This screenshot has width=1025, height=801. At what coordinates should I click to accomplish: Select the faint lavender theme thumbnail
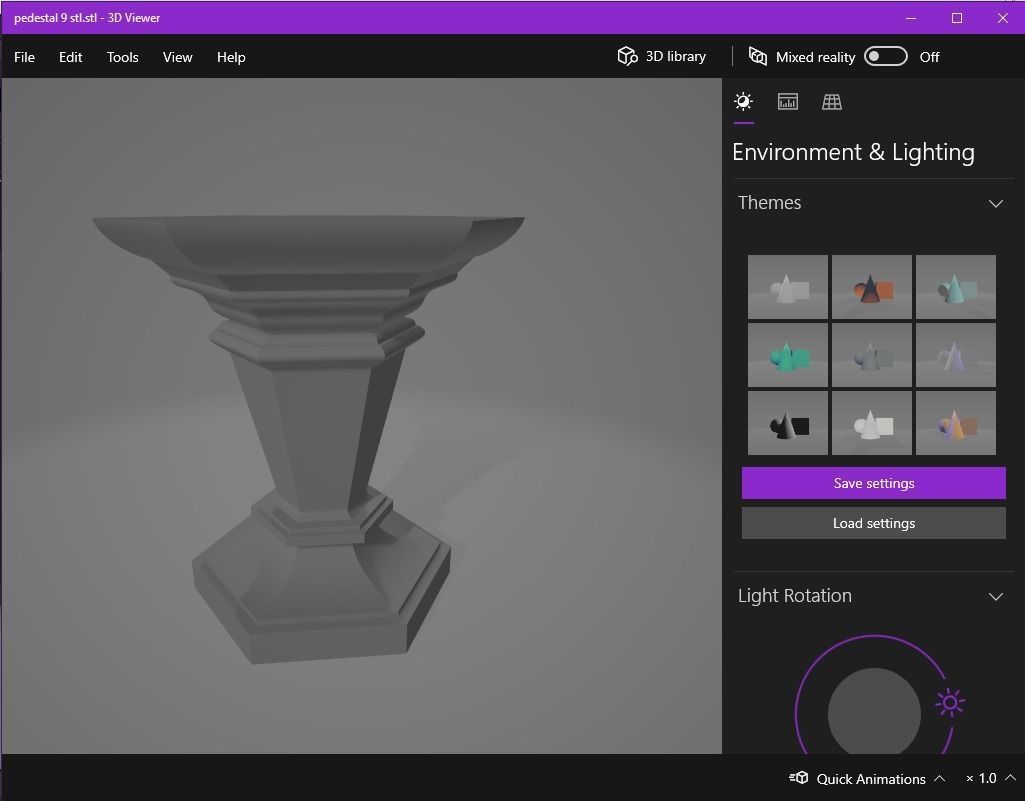point(956,355)
